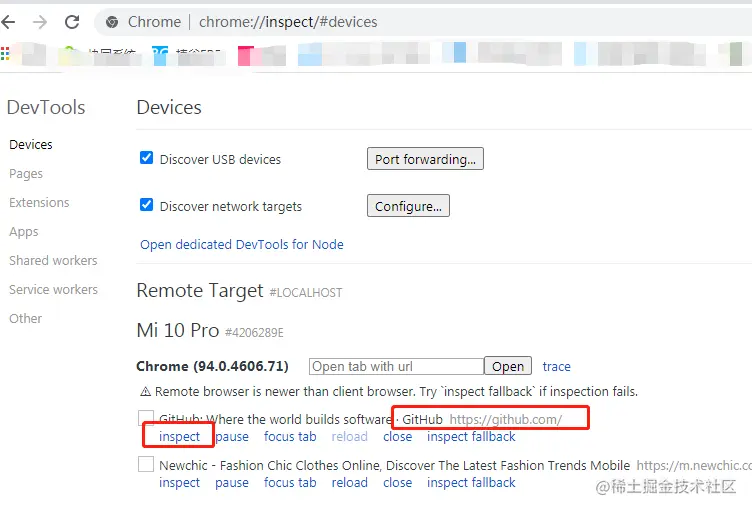Reload the page with refresh icon
The height and width of the screenshot is (511, 752).
click(72, 22)
